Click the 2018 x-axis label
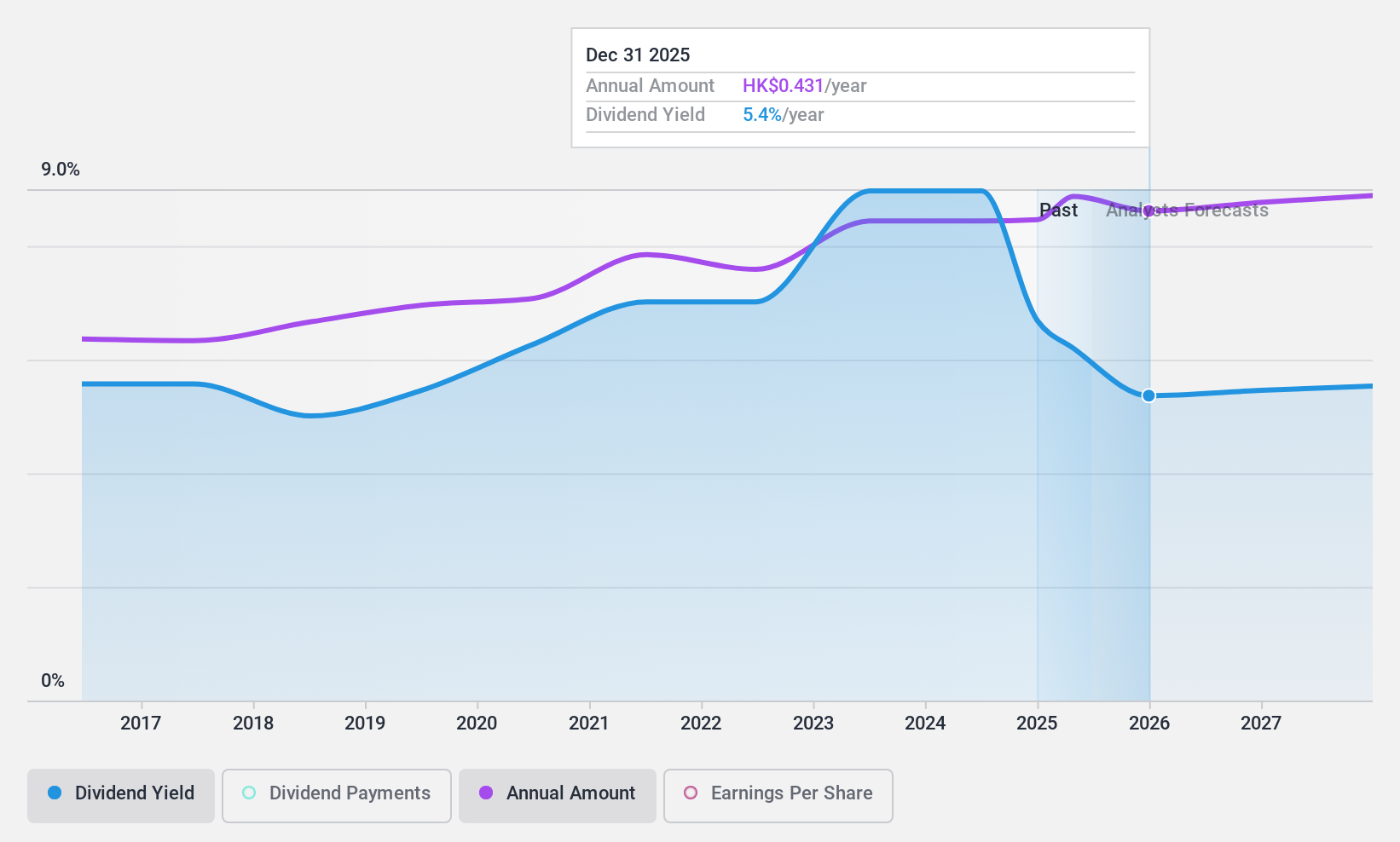 click(253, 723)
